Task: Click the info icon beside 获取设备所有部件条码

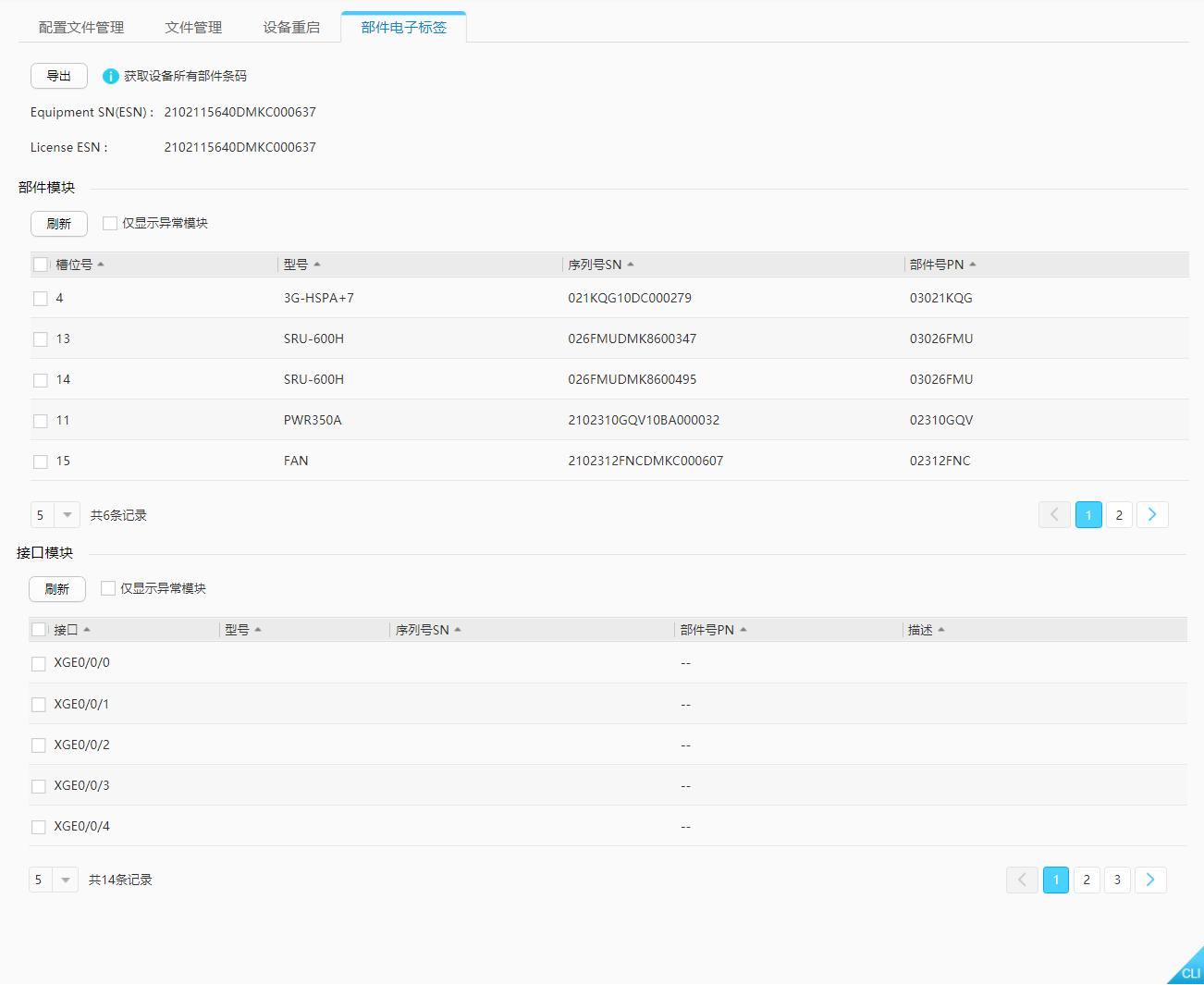Action: [x=109, y=76]
